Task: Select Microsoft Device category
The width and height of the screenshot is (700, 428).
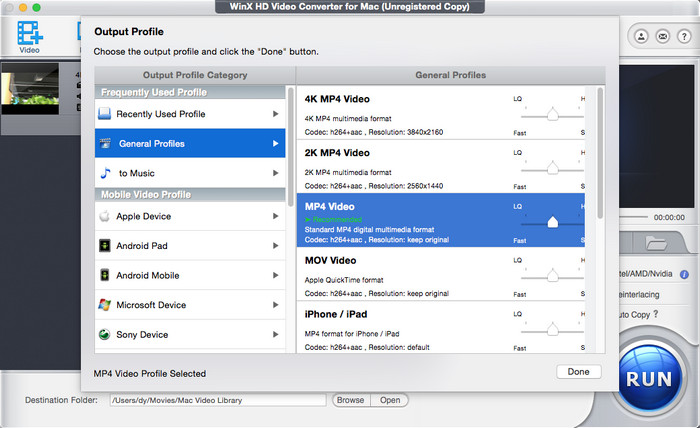Action: click(190, 305)
